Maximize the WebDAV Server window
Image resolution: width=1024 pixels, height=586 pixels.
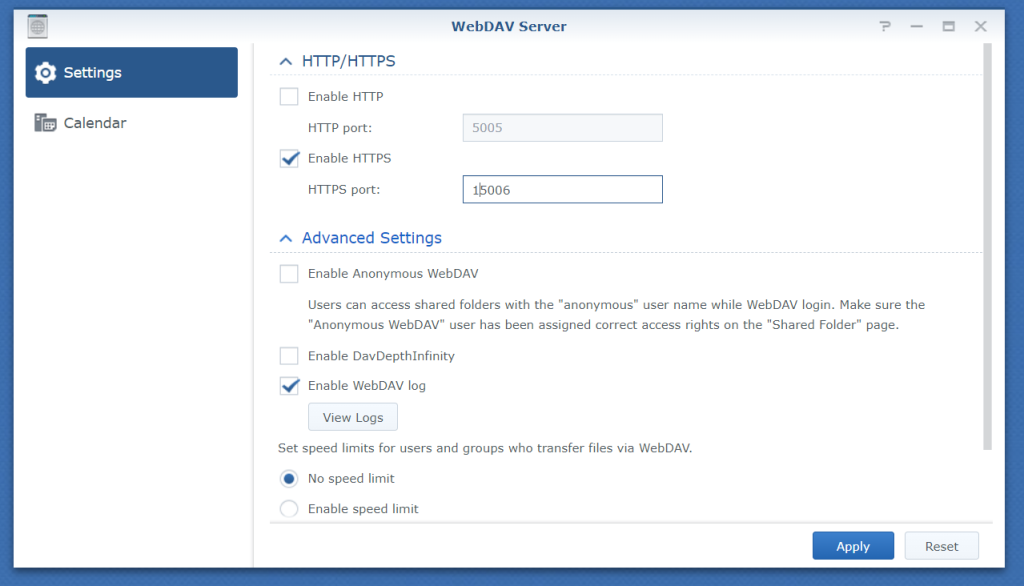pyautogui.click(x=949, y=26)
